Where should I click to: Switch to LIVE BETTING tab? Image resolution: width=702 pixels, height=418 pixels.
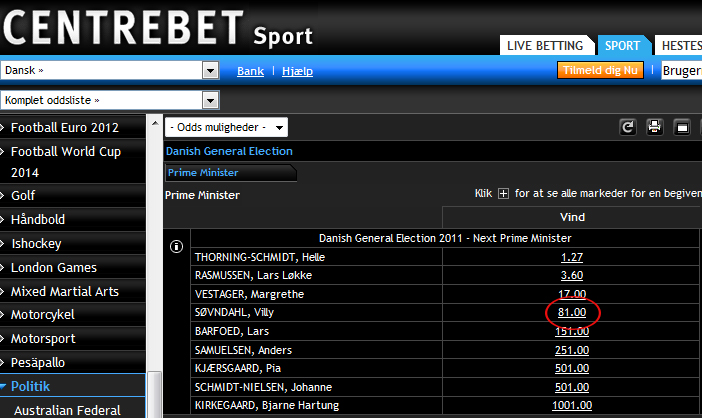545,46
